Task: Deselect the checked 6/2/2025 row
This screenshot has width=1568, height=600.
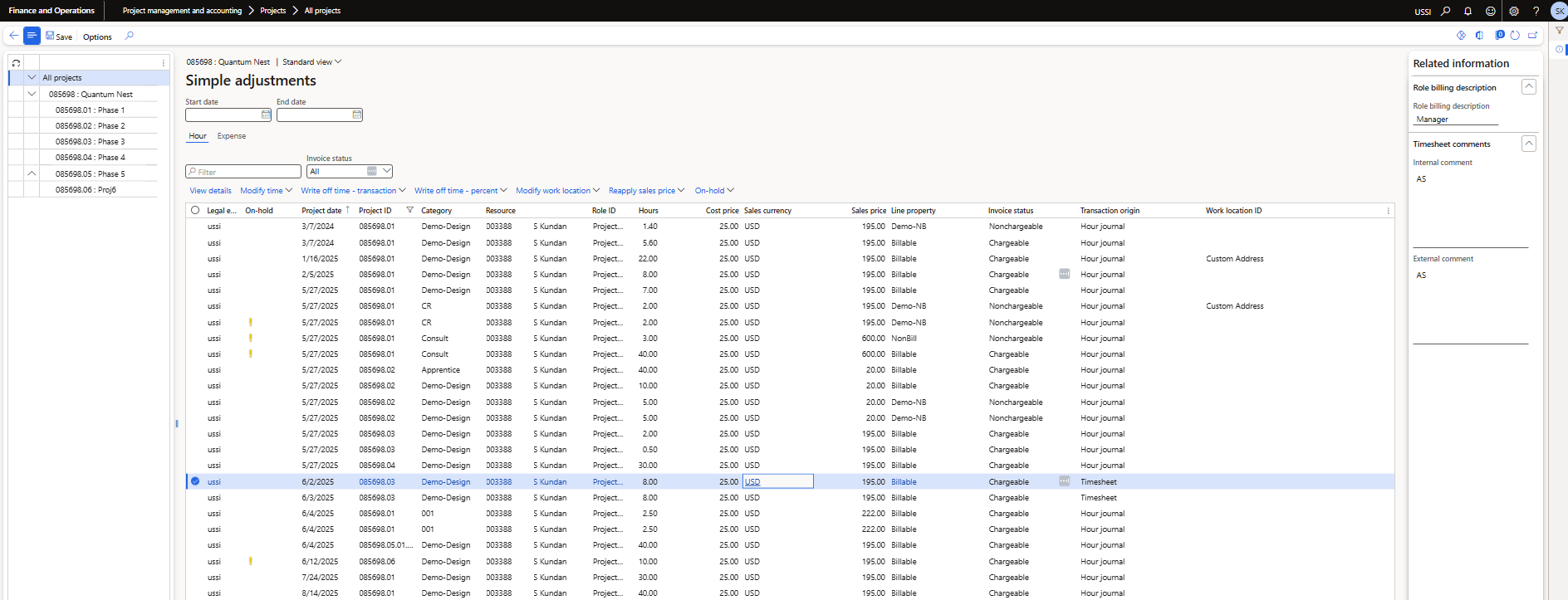Action: click(x=195, y=481)
